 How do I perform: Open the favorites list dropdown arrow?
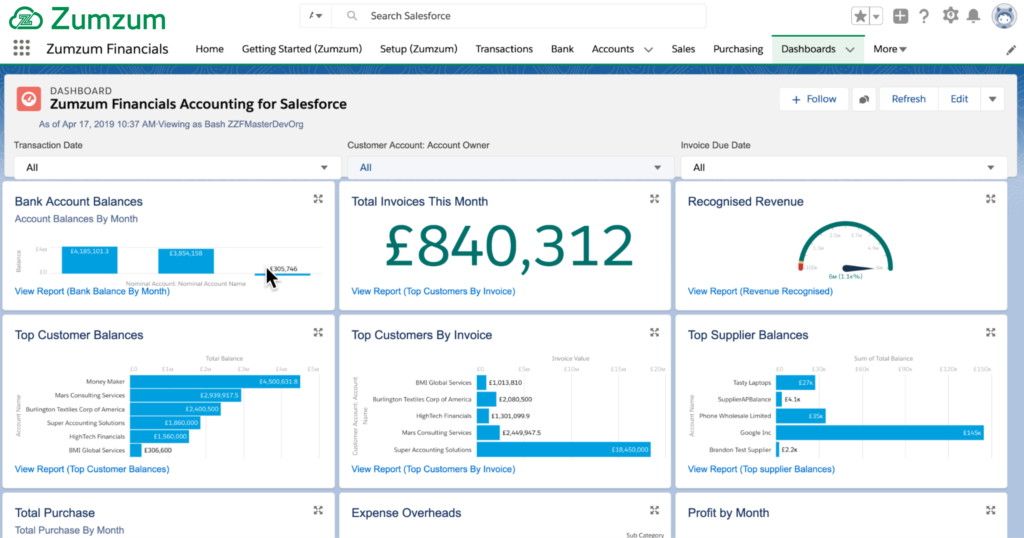pyautogui.click(x=876, y=16)
